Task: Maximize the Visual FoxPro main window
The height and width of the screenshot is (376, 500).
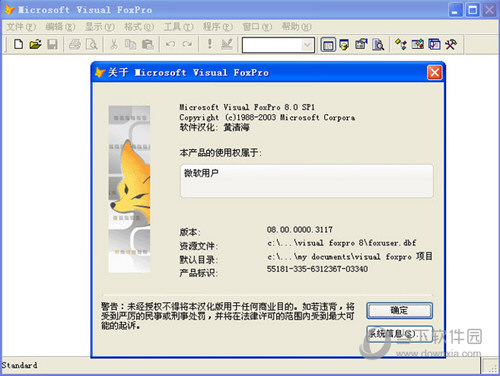Action: pos(472,10)
